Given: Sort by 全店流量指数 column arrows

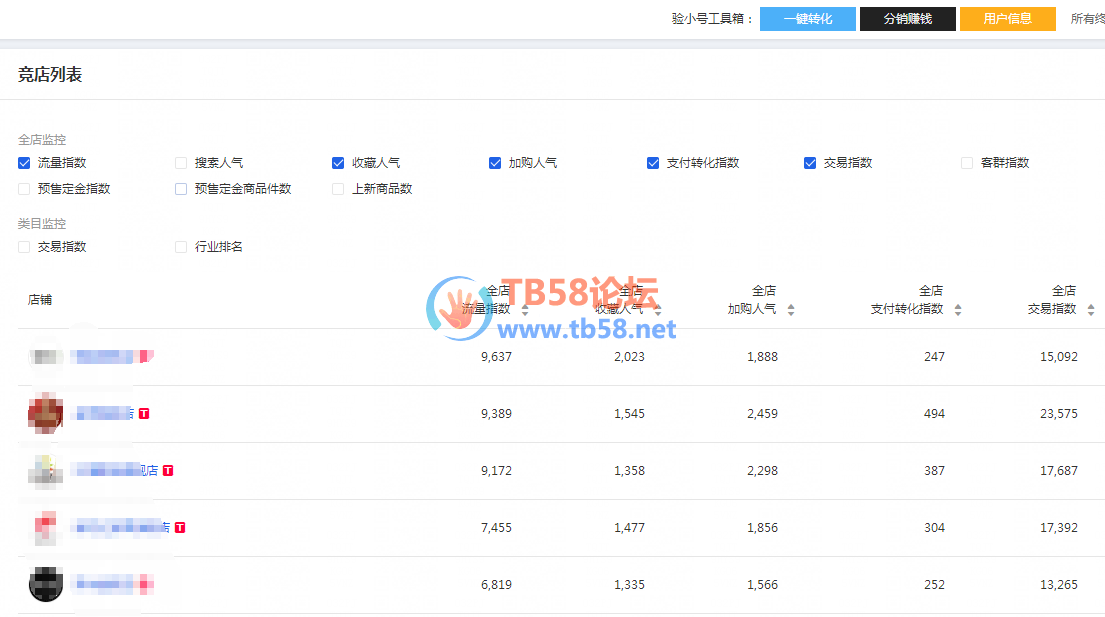Looking at the screenshot, I should [525, 310].
